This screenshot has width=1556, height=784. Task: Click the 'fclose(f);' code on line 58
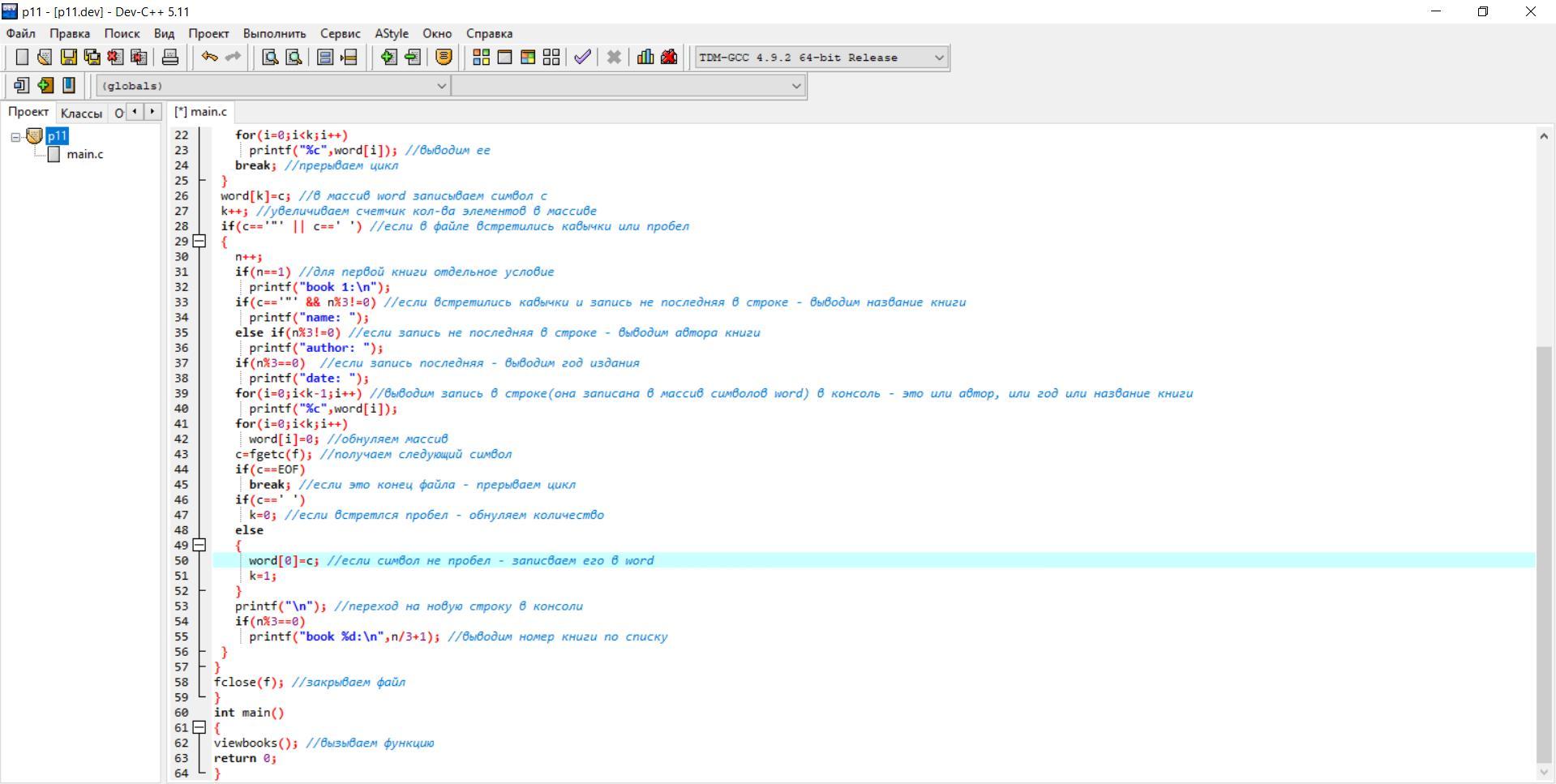pyautogui.click(x=249, y=682)
